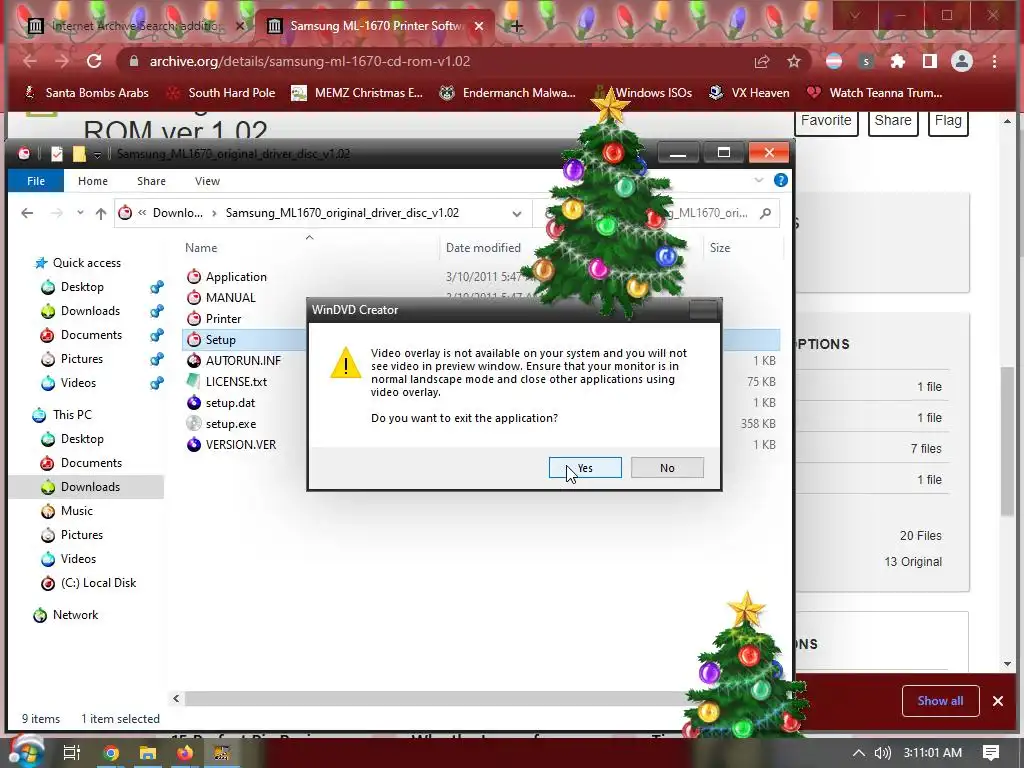The width and height of the screenshot is (1024, 768).
Task: Open Chrome from the taskbar
Action: (x=110, y=753)
